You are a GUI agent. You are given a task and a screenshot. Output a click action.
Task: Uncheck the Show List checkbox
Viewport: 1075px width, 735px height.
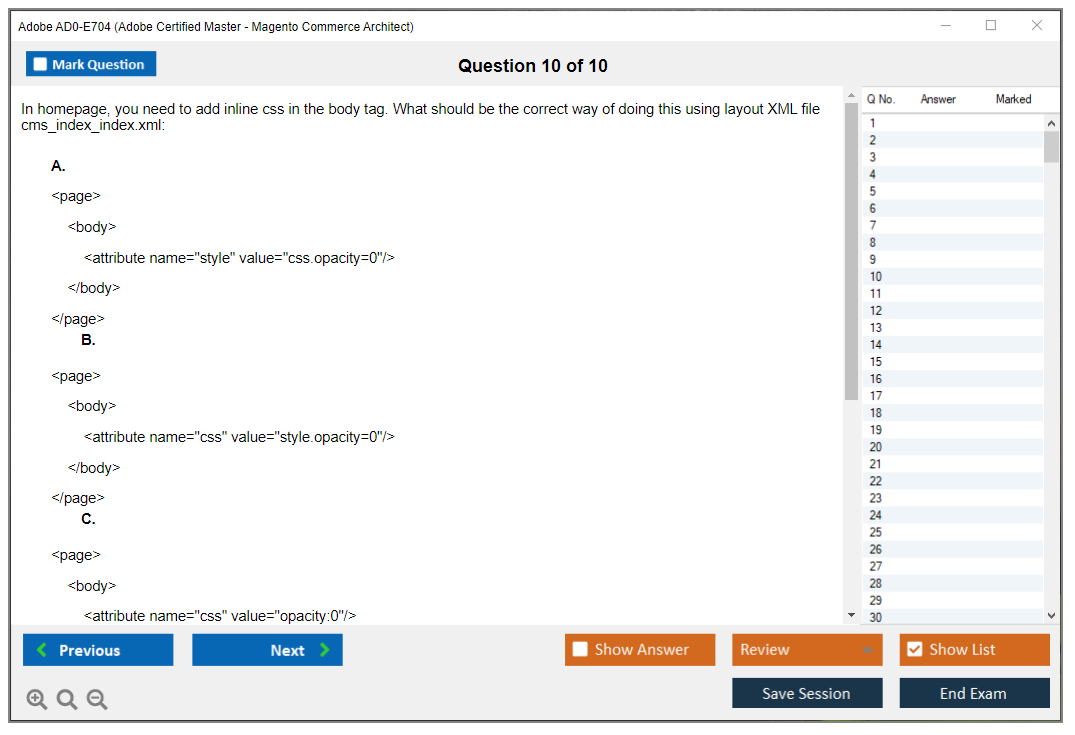click(x=914, y=650)
